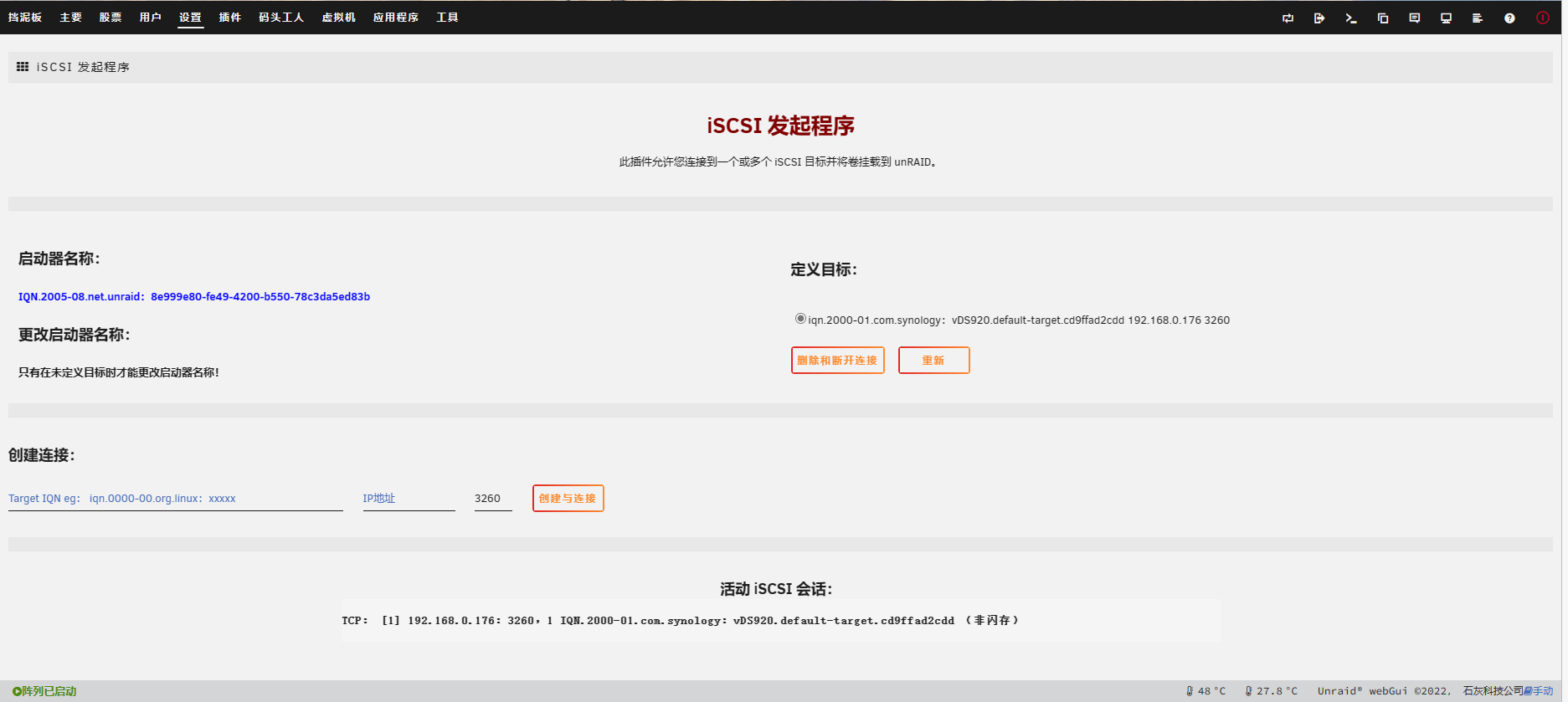Click the red power alert icon
The width and height of the screenshot is (1568, 702).
pyautogui.click(x=1542, y=18)
